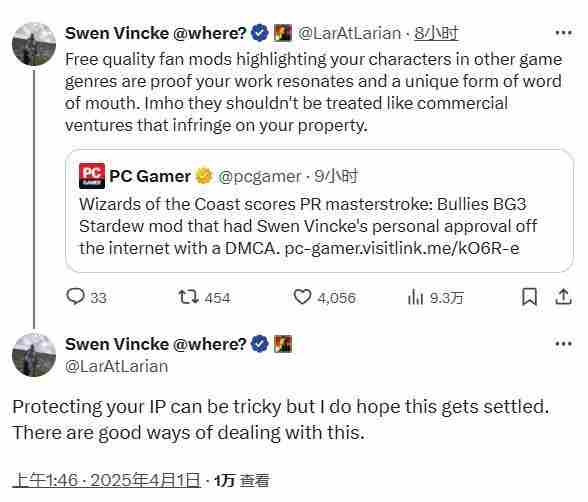Bookmark the first Swen Vincke tweet
588x502 pixels.
(x=529, y=297)
